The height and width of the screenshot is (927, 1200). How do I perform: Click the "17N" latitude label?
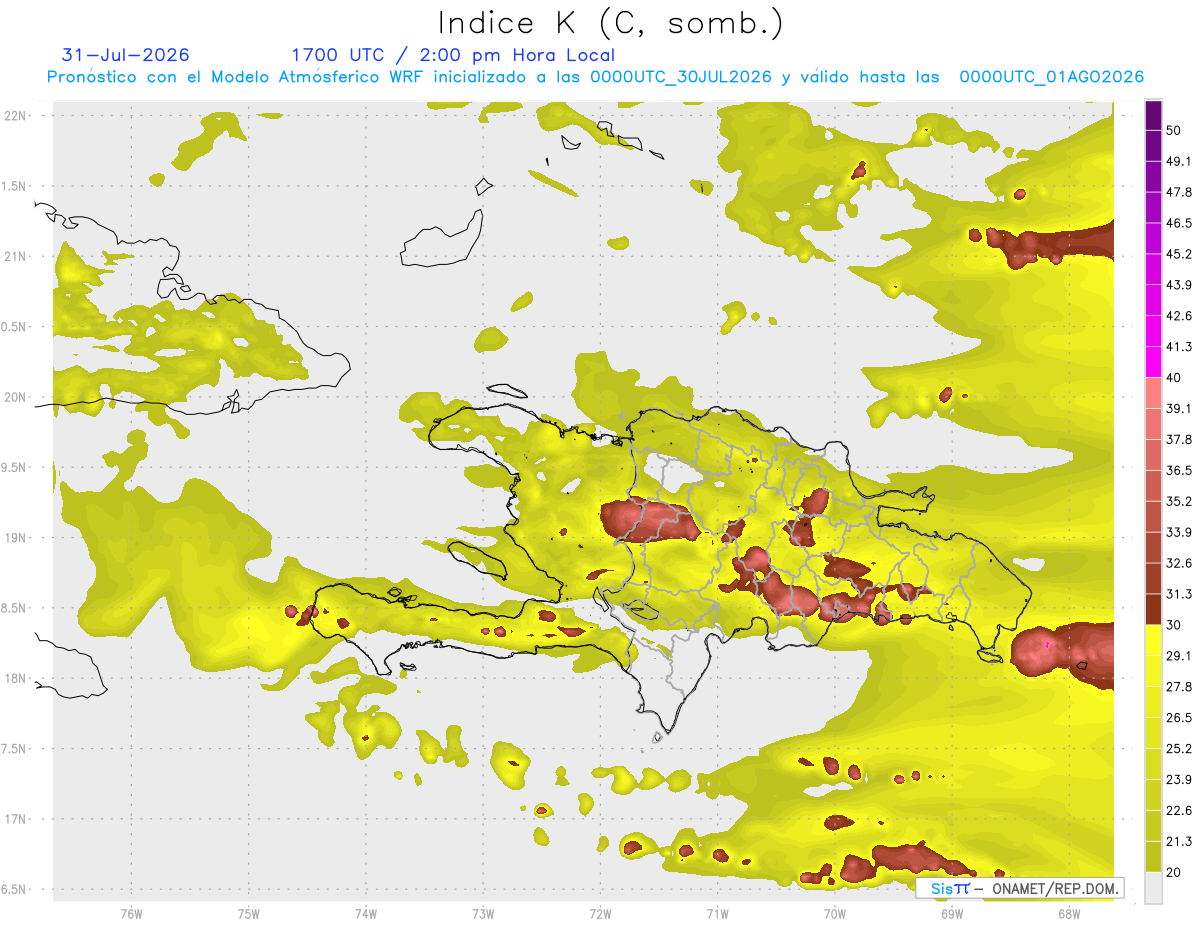point(15,819)
